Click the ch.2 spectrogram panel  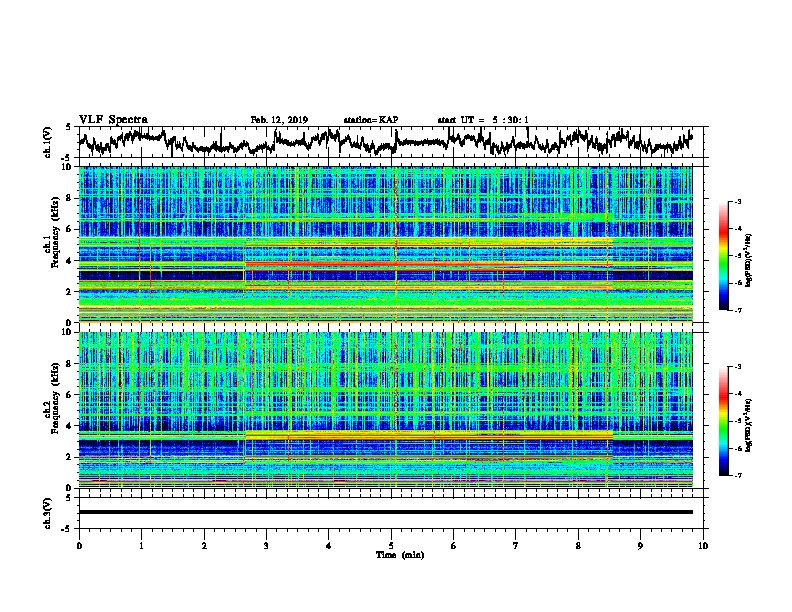[385, 410]
